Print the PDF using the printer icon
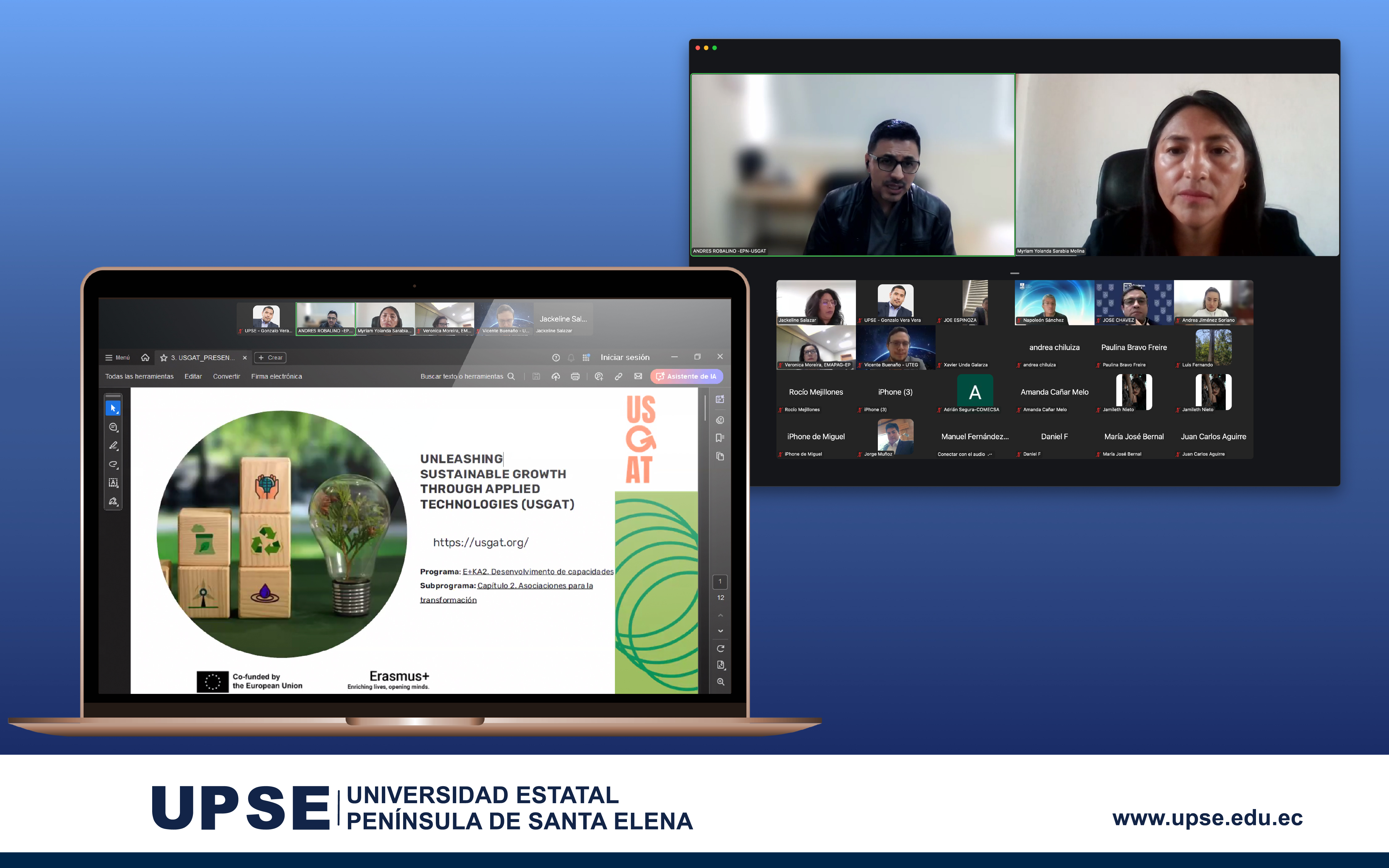This screenshot has width=1389, height=868. coord(575,377)
